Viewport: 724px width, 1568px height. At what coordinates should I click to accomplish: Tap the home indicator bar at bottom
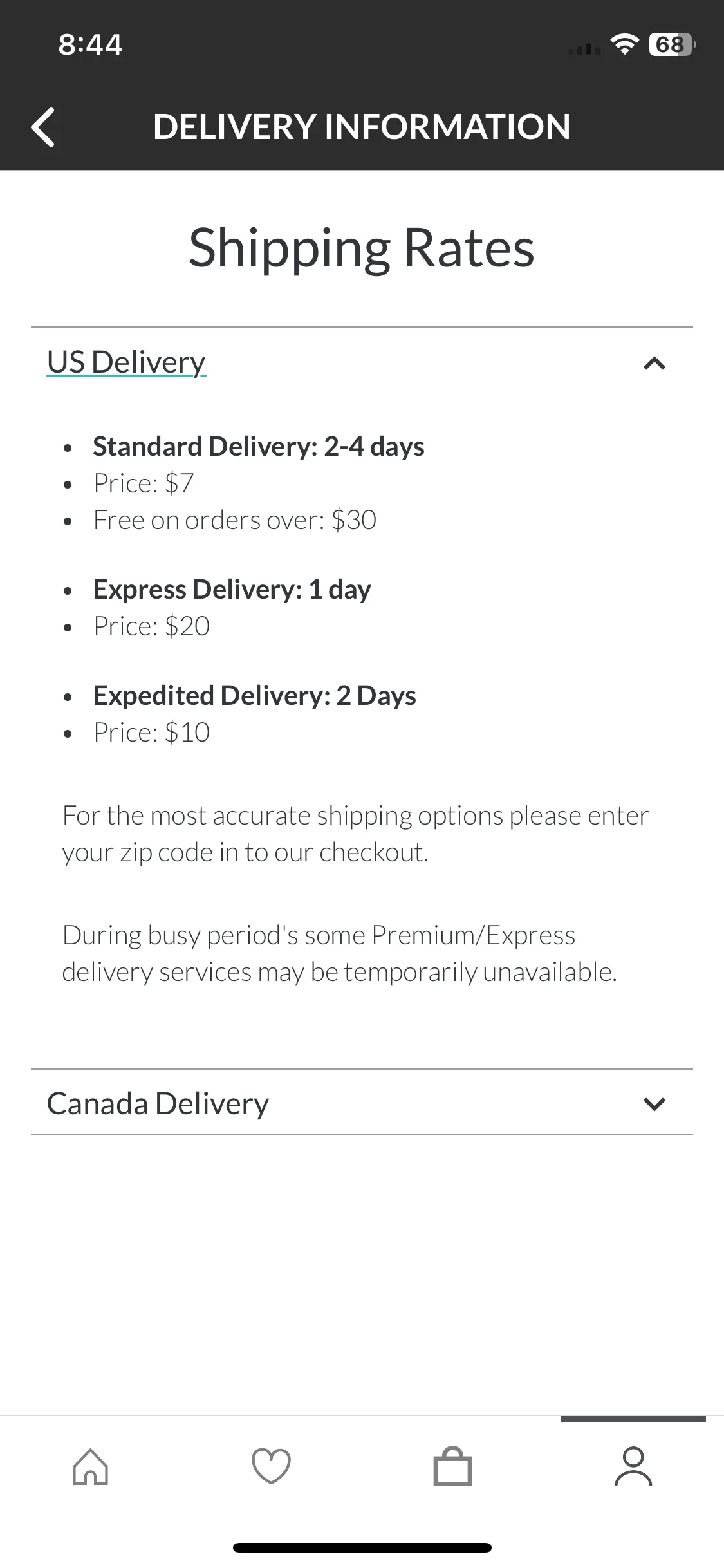(x=362, y=1547)
